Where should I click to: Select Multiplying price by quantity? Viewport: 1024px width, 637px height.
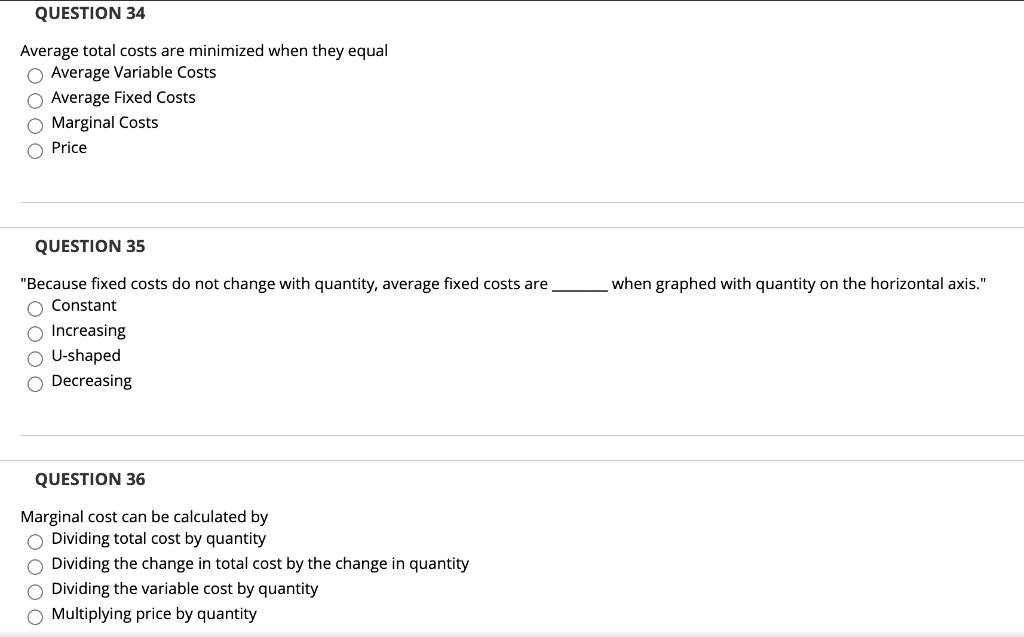coord(35,616)
